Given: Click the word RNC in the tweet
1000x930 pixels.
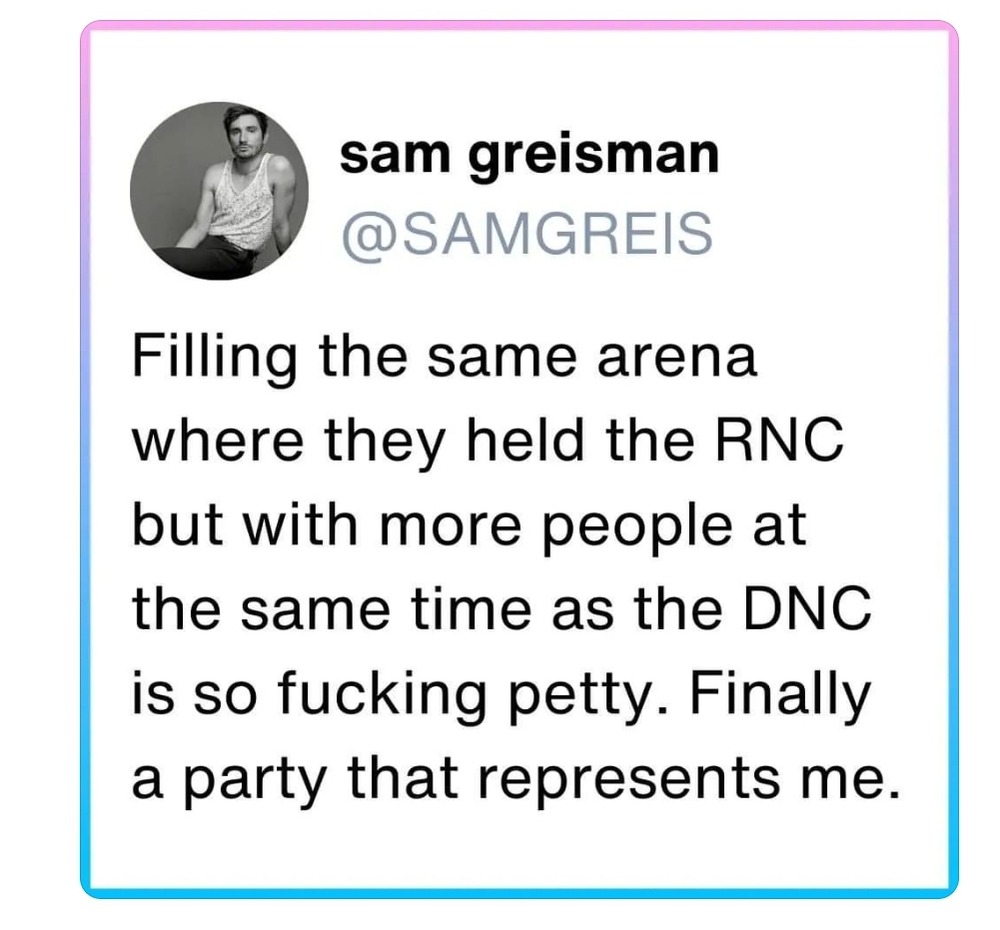Looking at the screenshot, I should (x=779, y=440).
